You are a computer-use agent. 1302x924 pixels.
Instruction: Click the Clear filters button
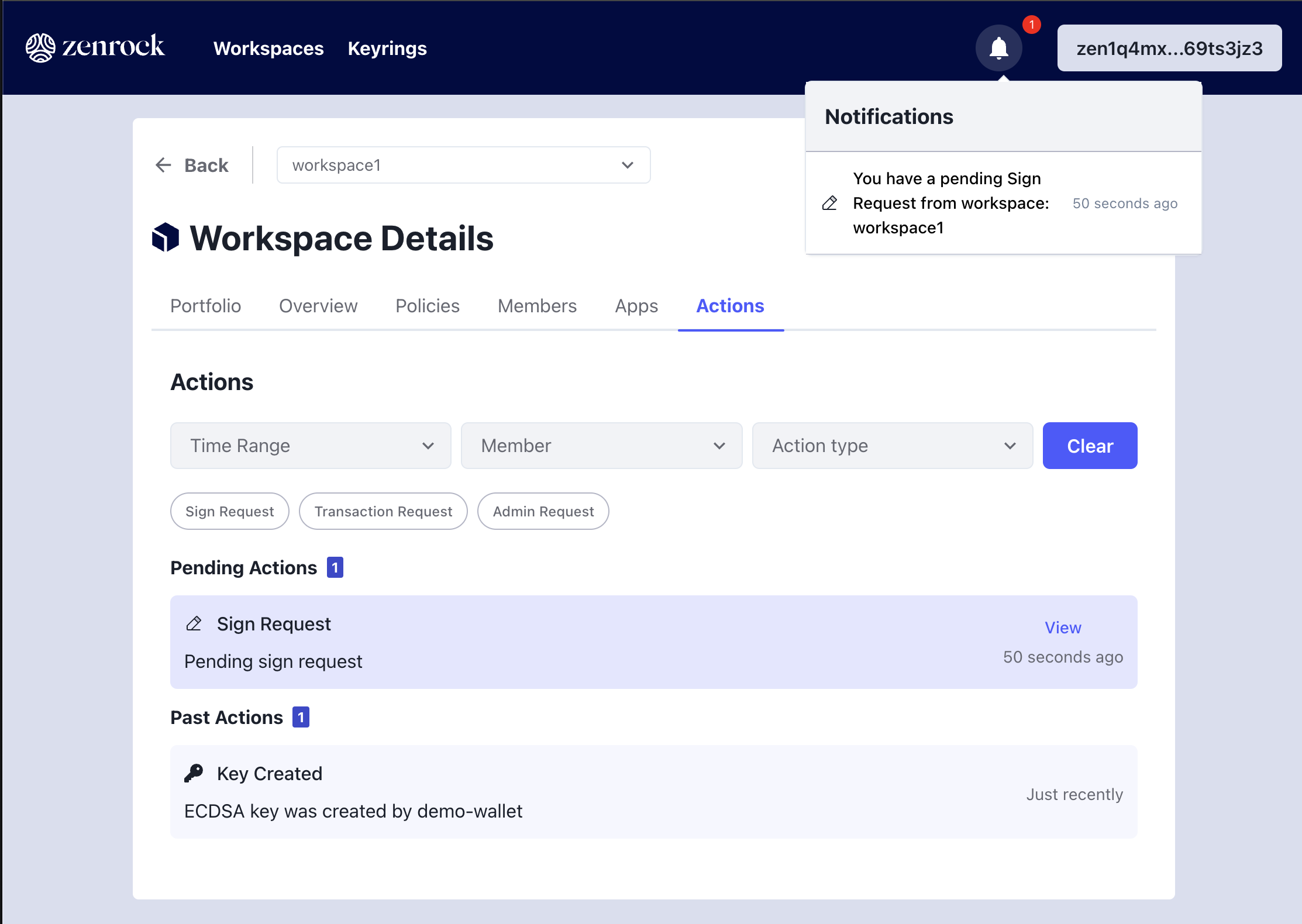pos(1090,446)
